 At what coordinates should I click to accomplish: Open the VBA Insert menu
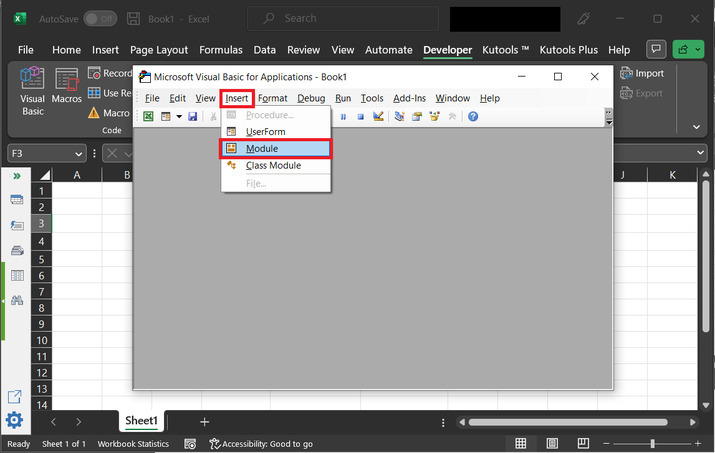point(237,98)
